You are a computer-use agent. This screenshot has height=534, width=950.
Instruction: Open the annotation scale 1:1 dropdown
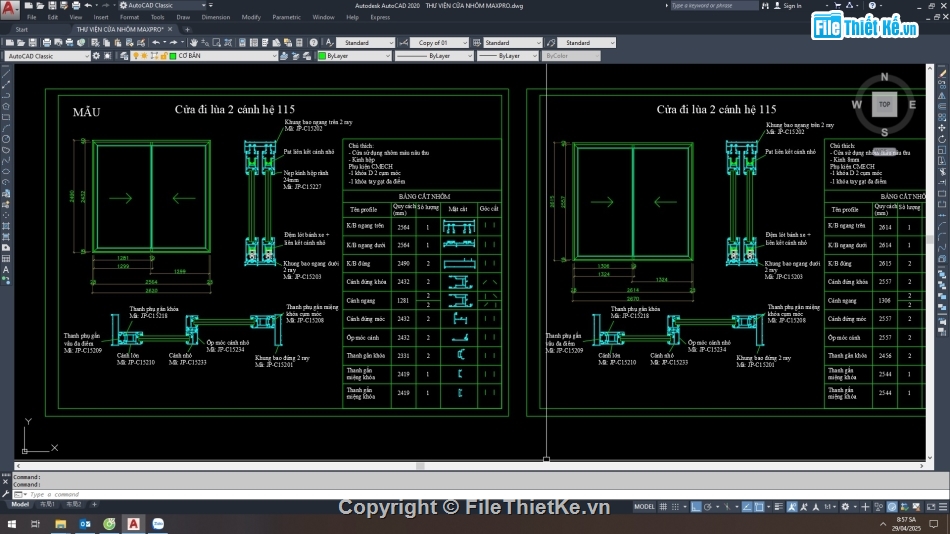tap(829, 507)
